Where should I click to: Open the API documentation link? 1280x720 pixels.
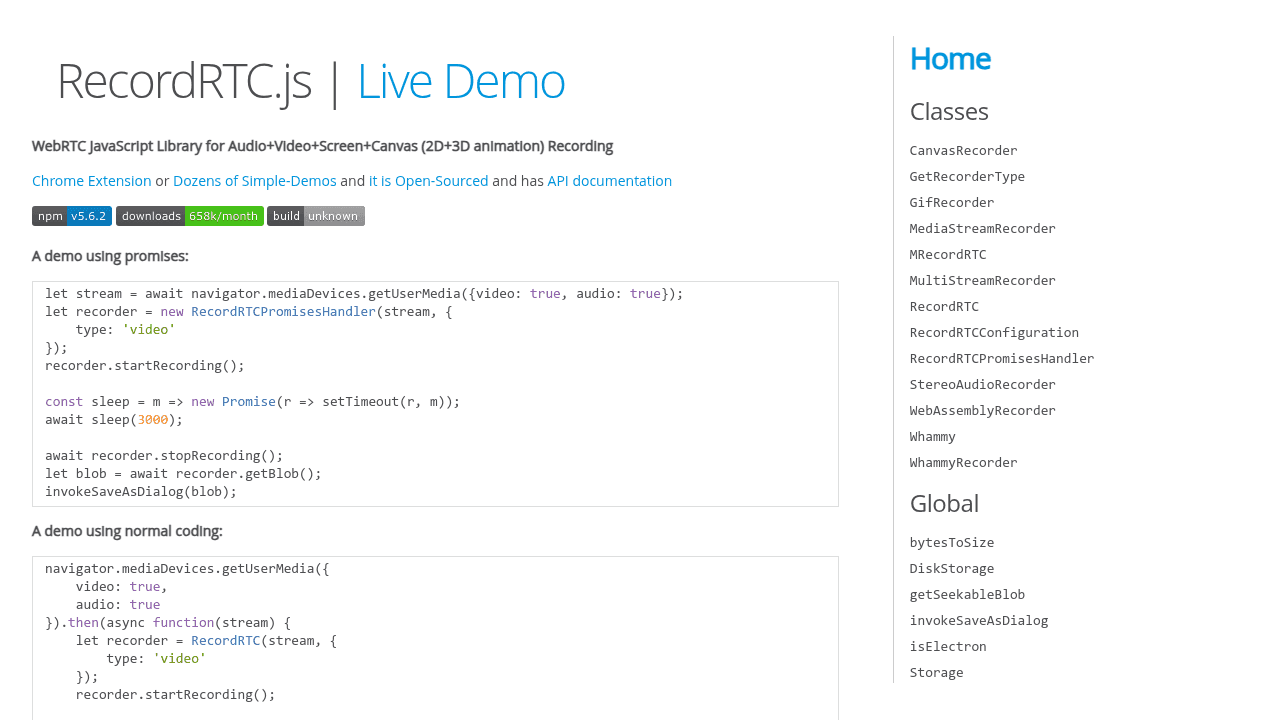[x=610, y=181]
